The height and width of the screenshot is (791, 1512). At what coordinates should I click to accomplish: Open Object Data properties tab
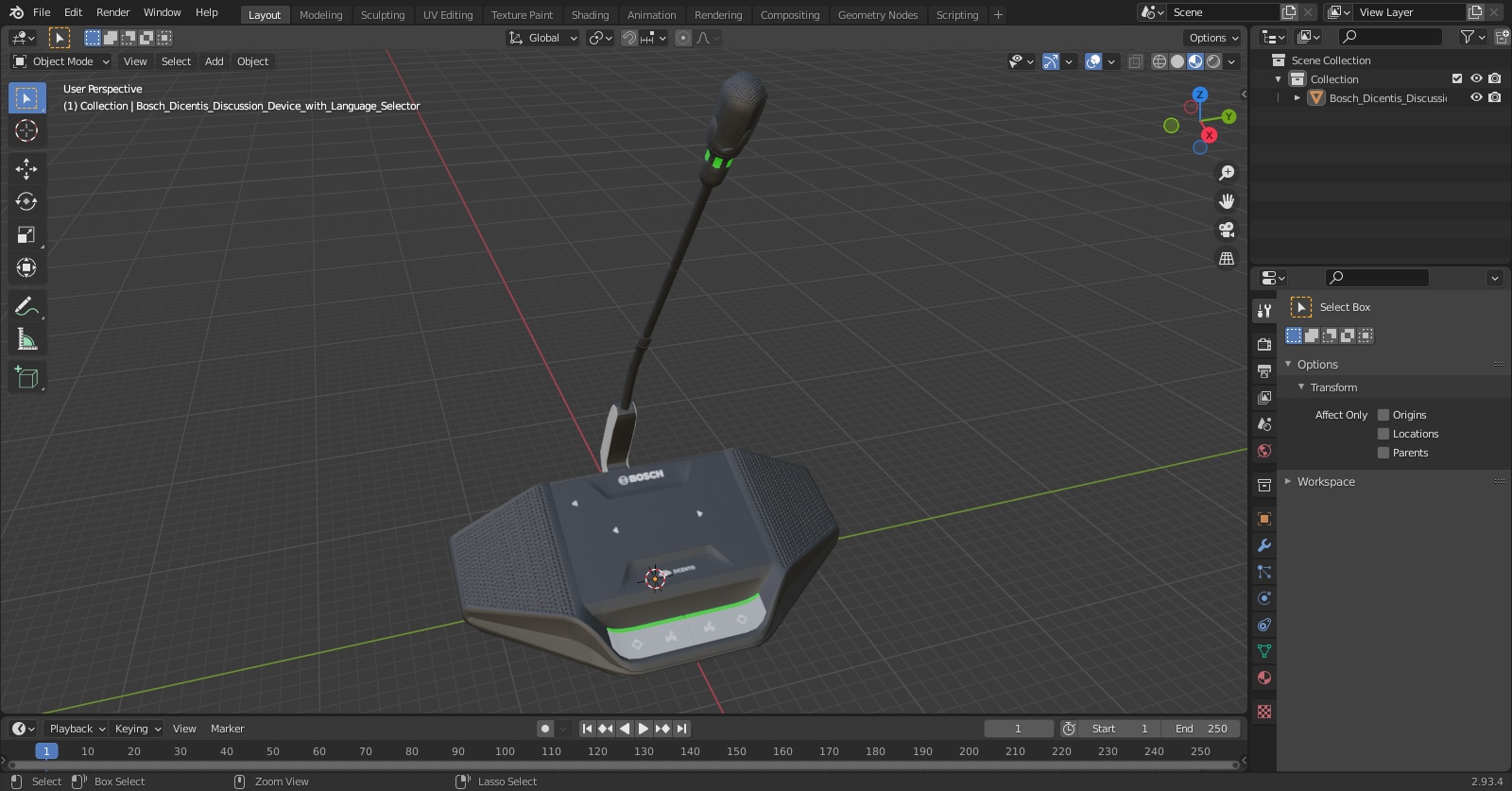[x=1264, y=651]
